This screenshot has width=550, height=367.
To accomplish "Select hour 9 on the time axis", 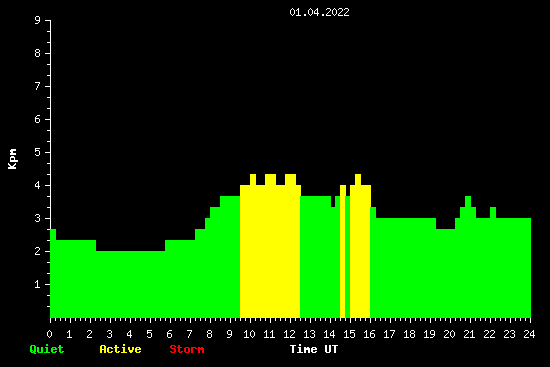I will click(229, 334).
